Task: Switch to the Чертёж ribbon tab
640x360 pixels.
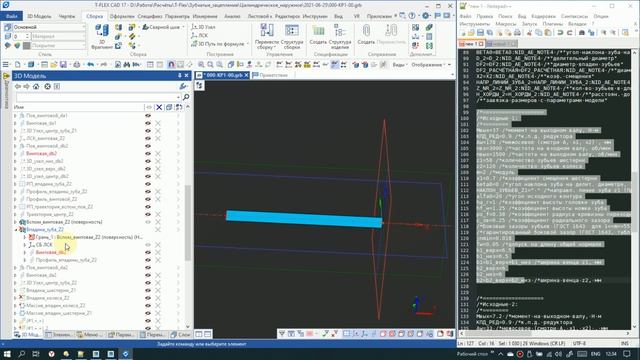Action: [67, 16]
